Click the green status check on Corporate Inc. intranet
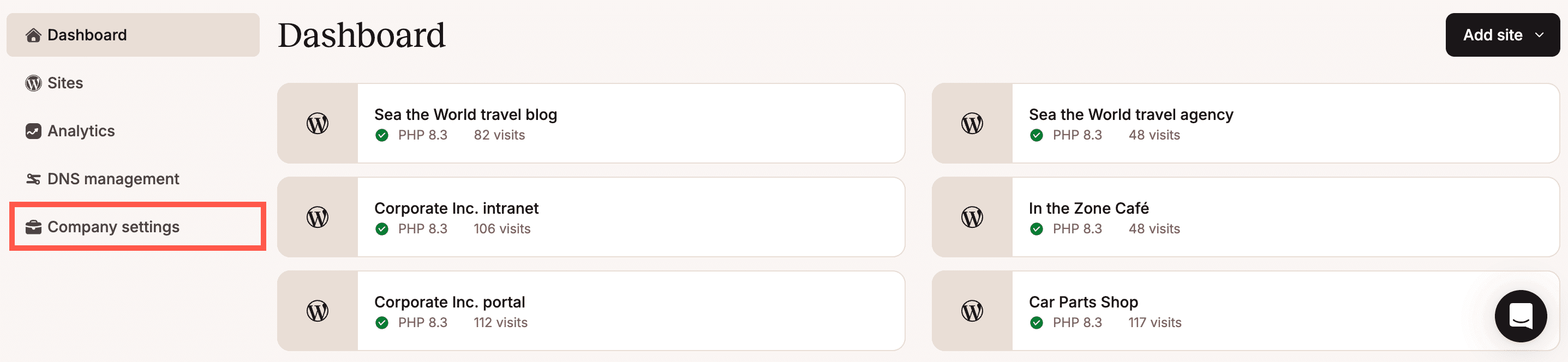 (x=382, y=229)
